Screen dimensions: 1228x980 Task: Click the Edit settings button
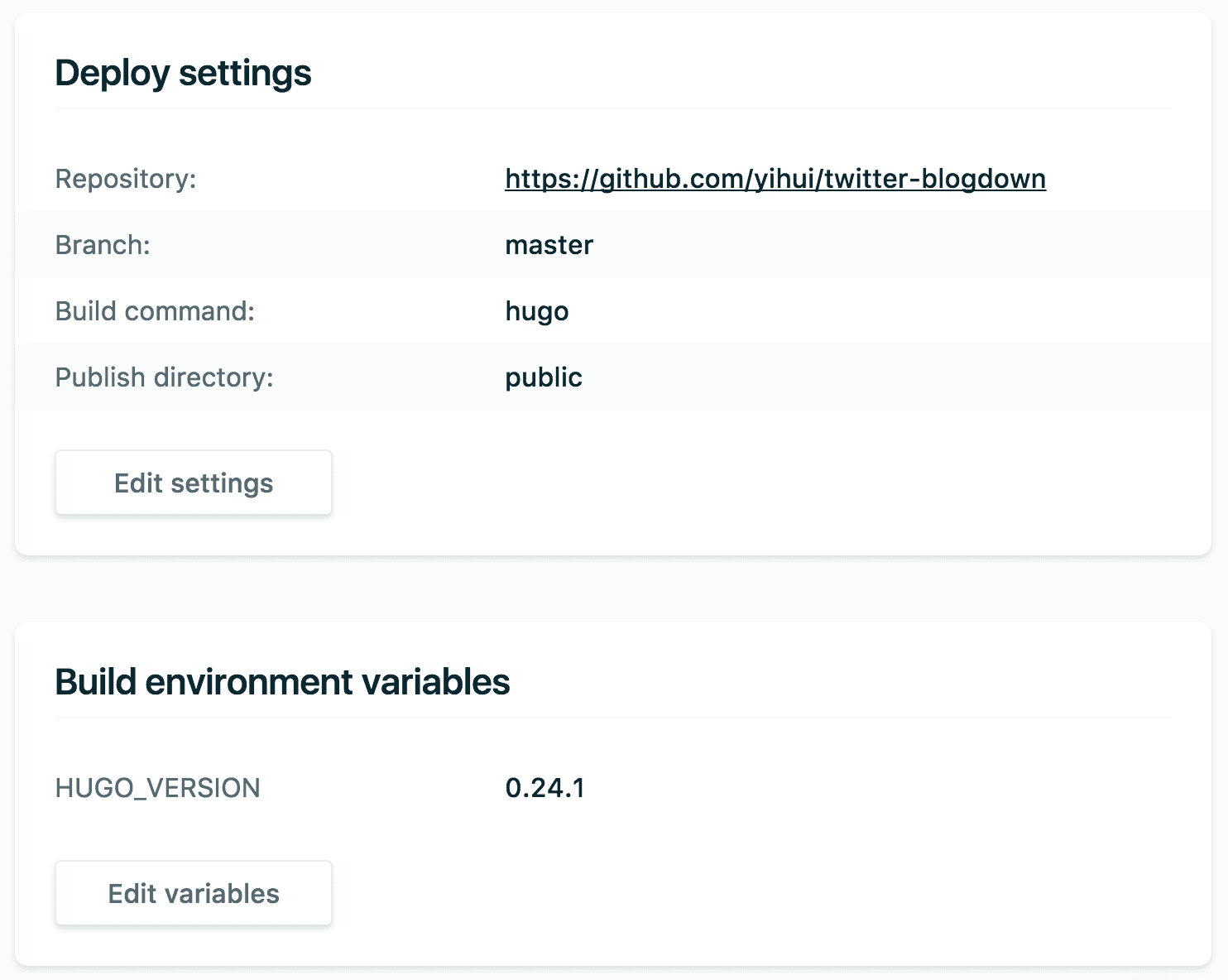[x=193, y=483]
